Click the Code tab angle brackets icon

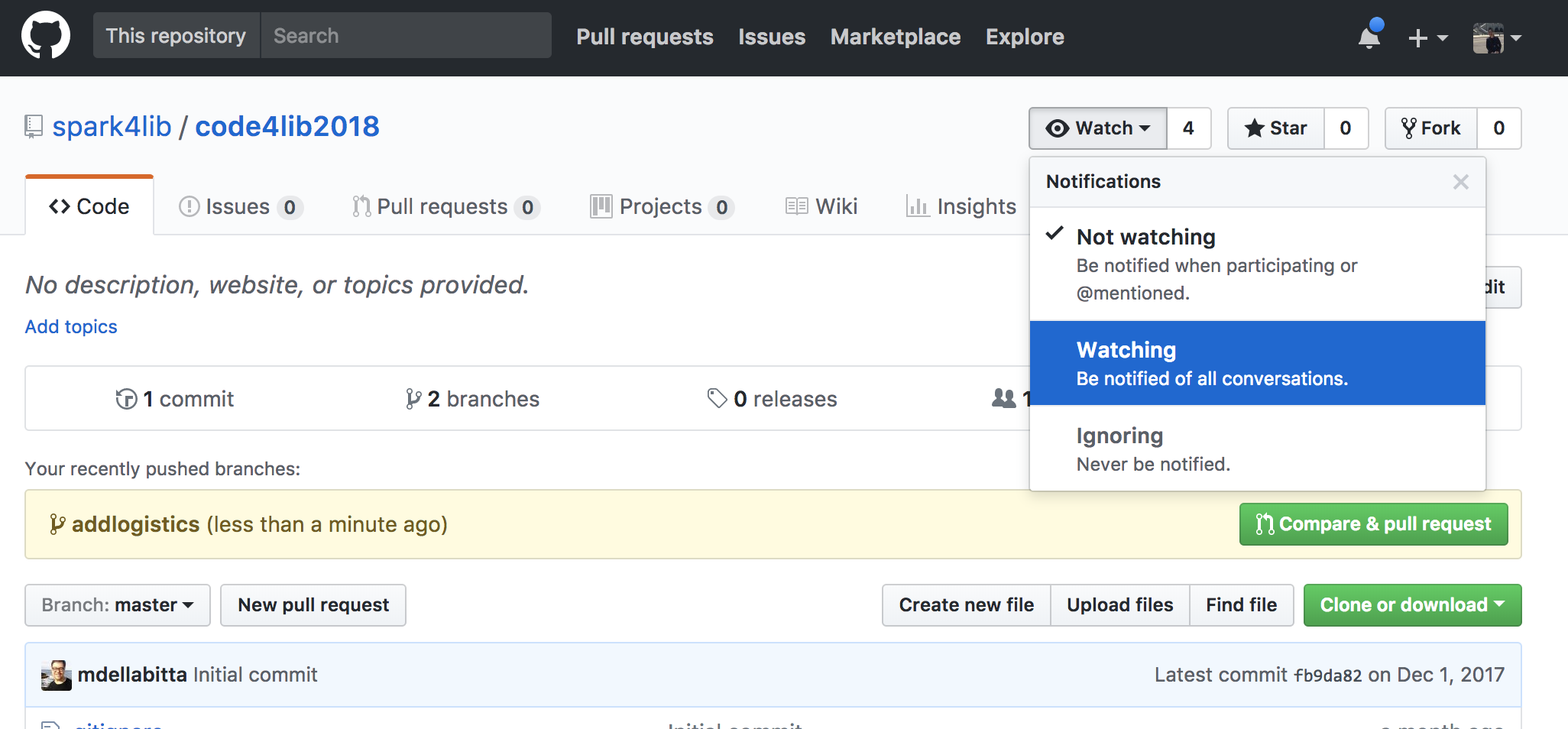[60, 206]
